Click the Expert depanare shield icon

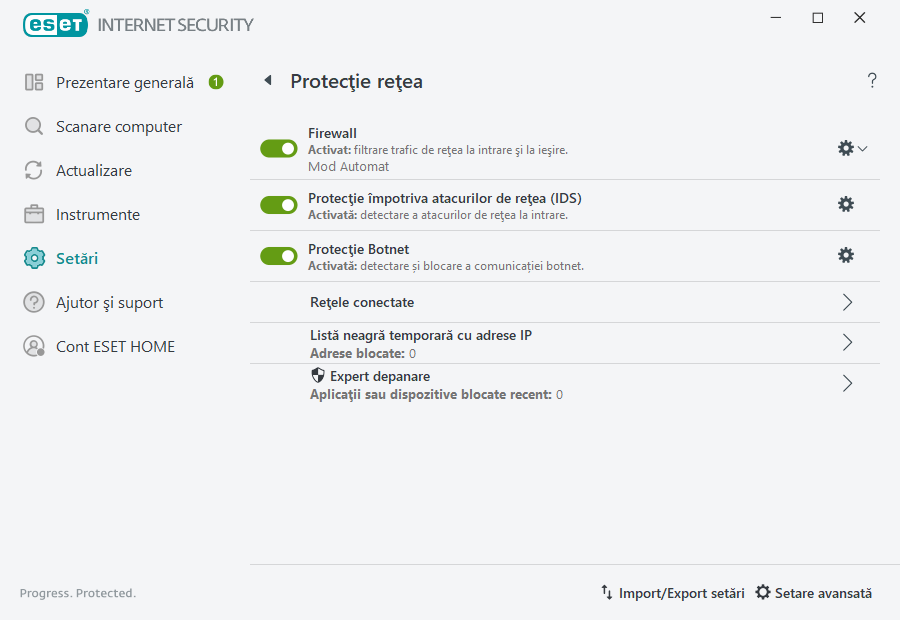click(318, 375)
